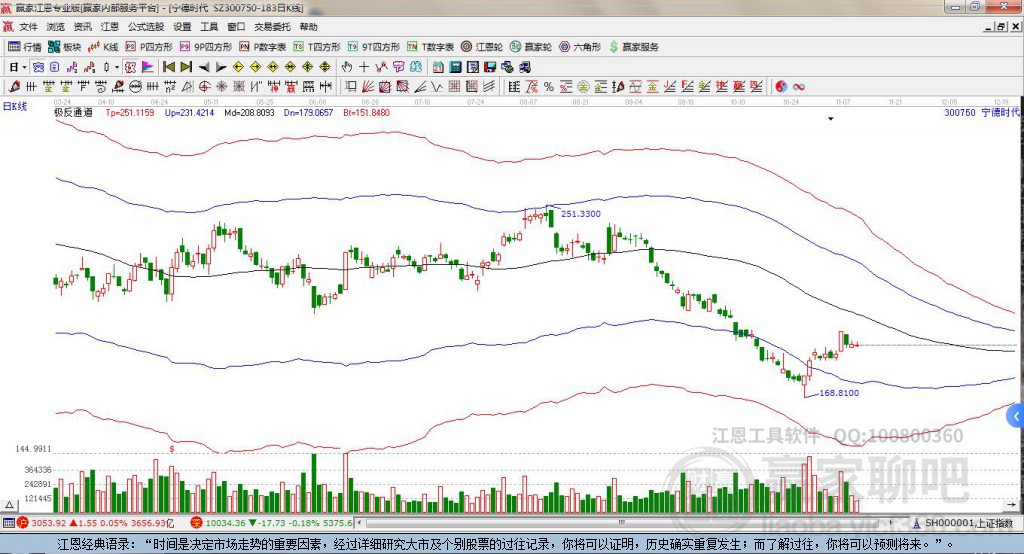
Task: Click the scrollbar left arrow
Action: [x=359, y=523]
